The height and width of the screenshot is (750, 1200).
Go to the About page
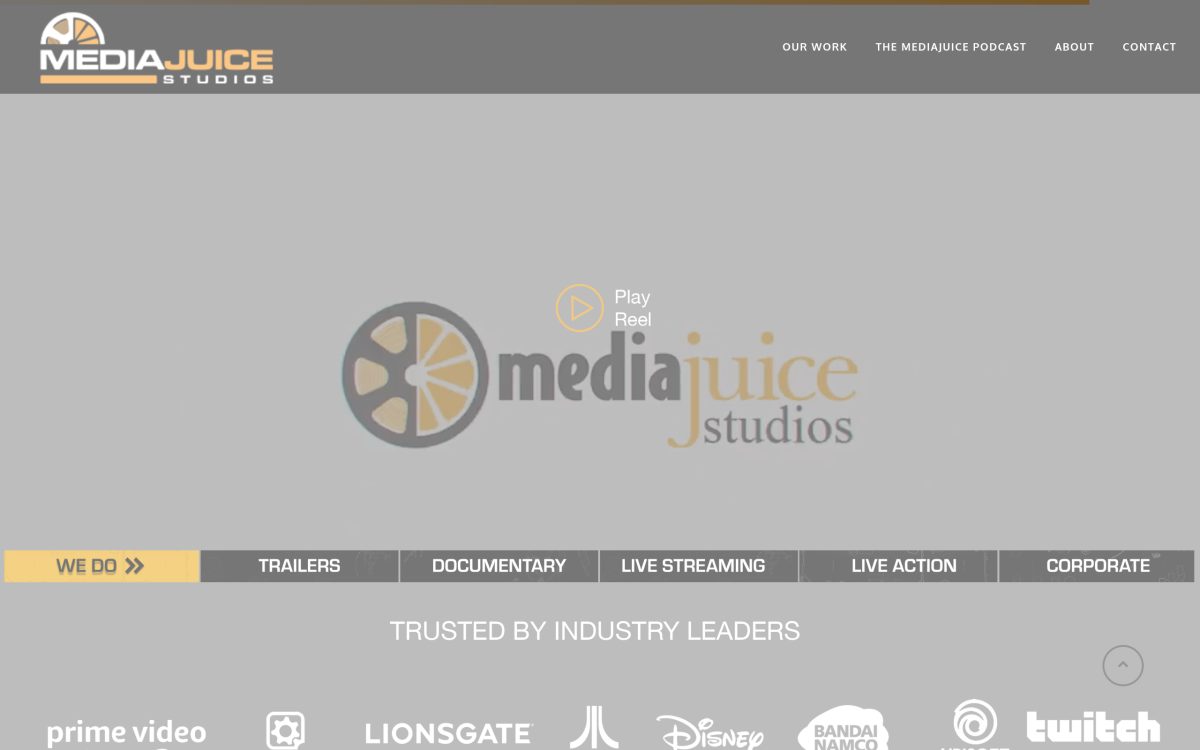coord(1074,47)
